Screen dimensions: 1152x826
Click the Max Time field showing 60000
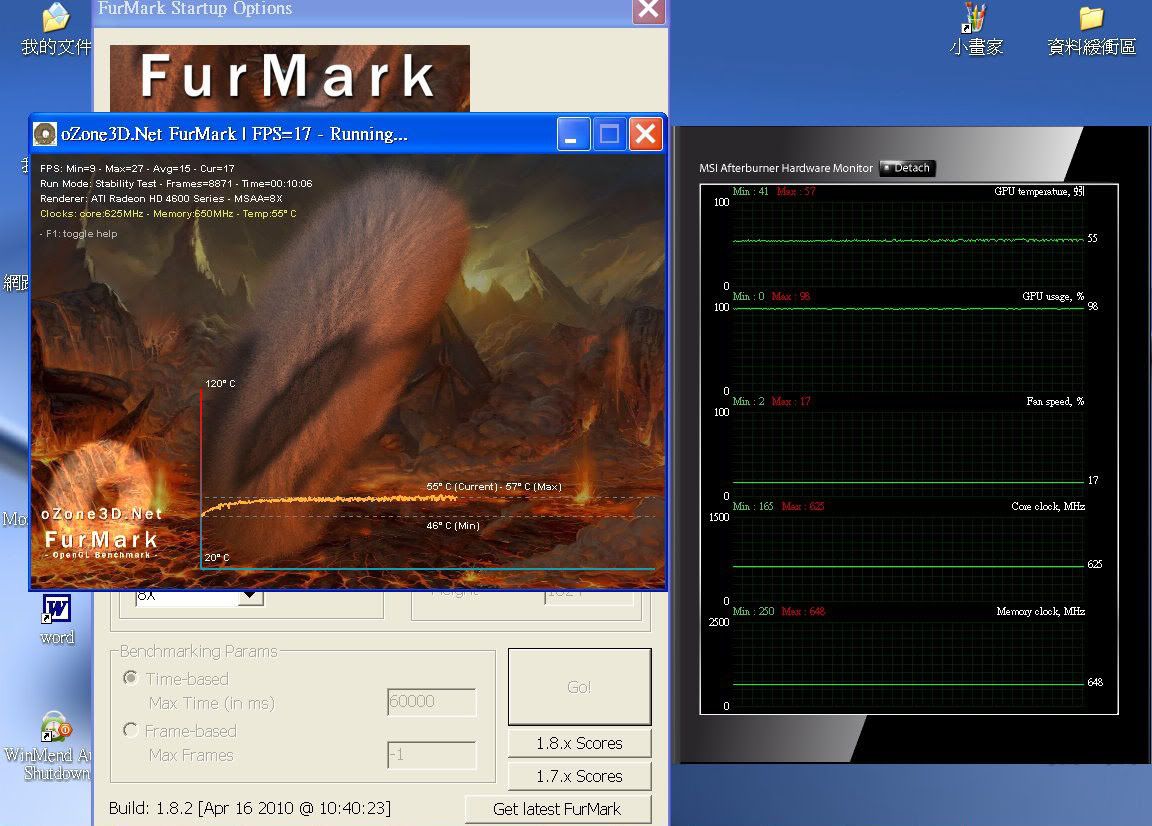click(432, 702)
